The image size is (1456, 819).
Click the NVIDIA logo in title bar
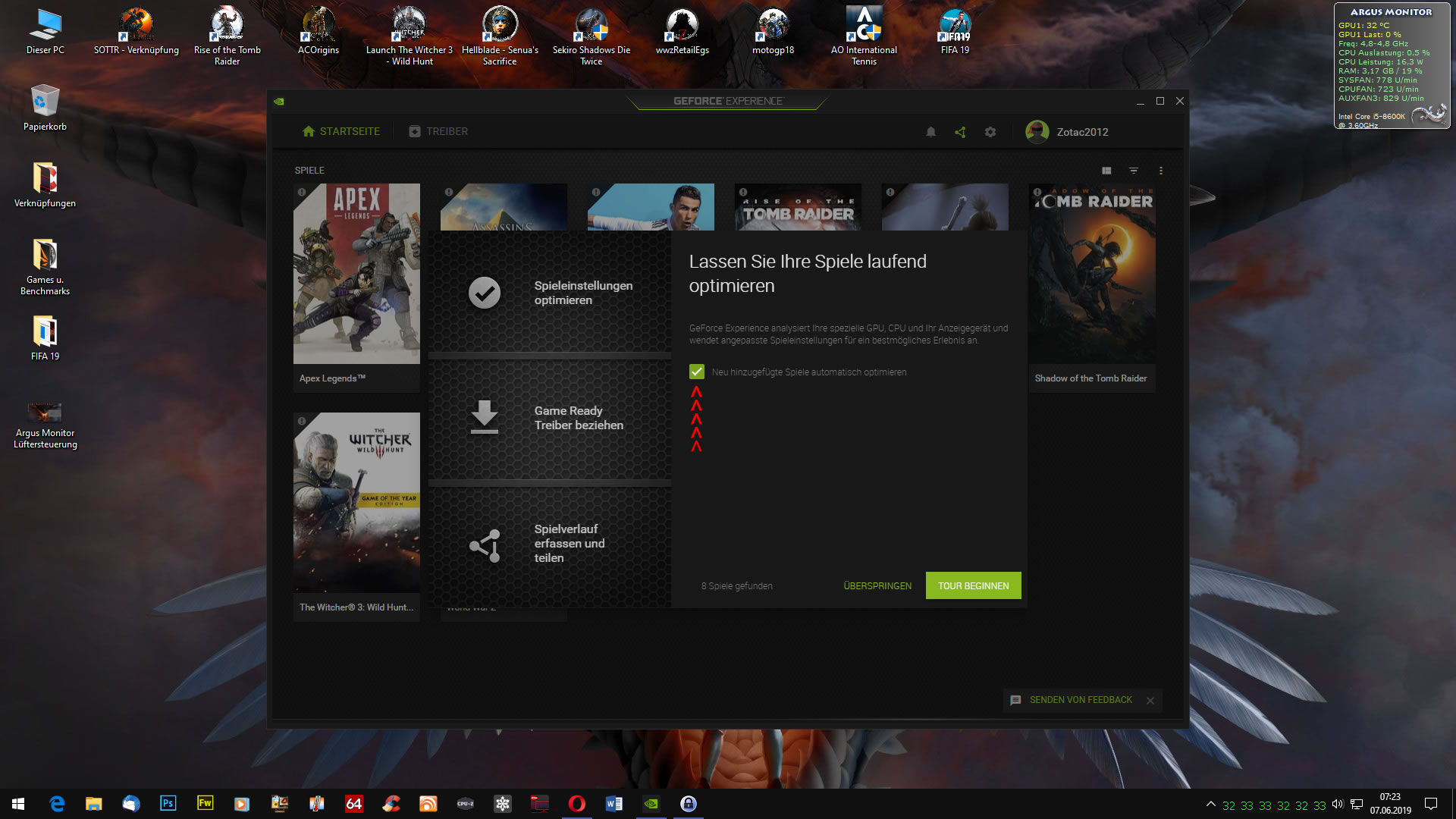[279, 101]
